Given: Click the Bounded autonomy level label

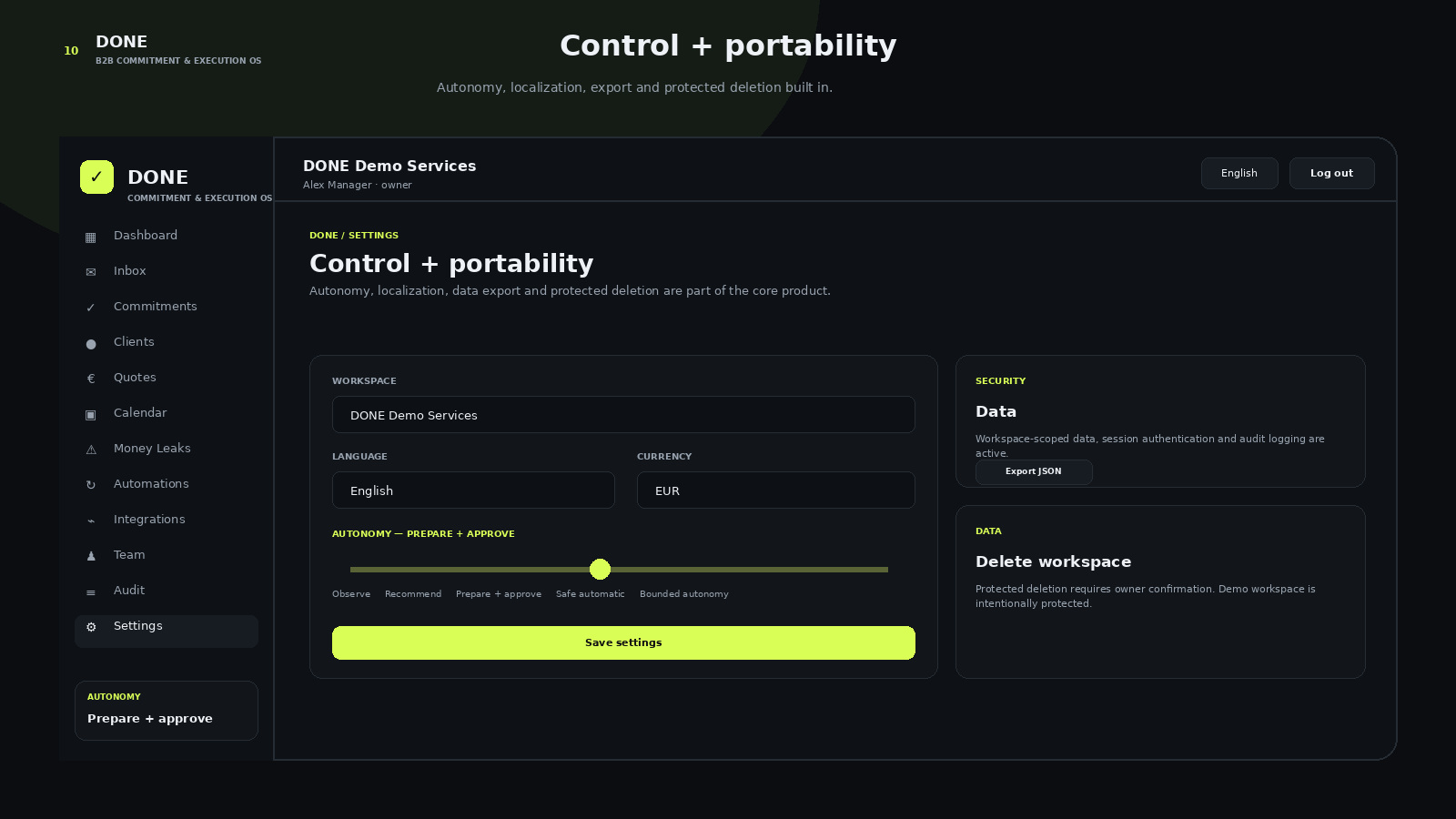Looking at the screenshot, I should pos(684,594).
